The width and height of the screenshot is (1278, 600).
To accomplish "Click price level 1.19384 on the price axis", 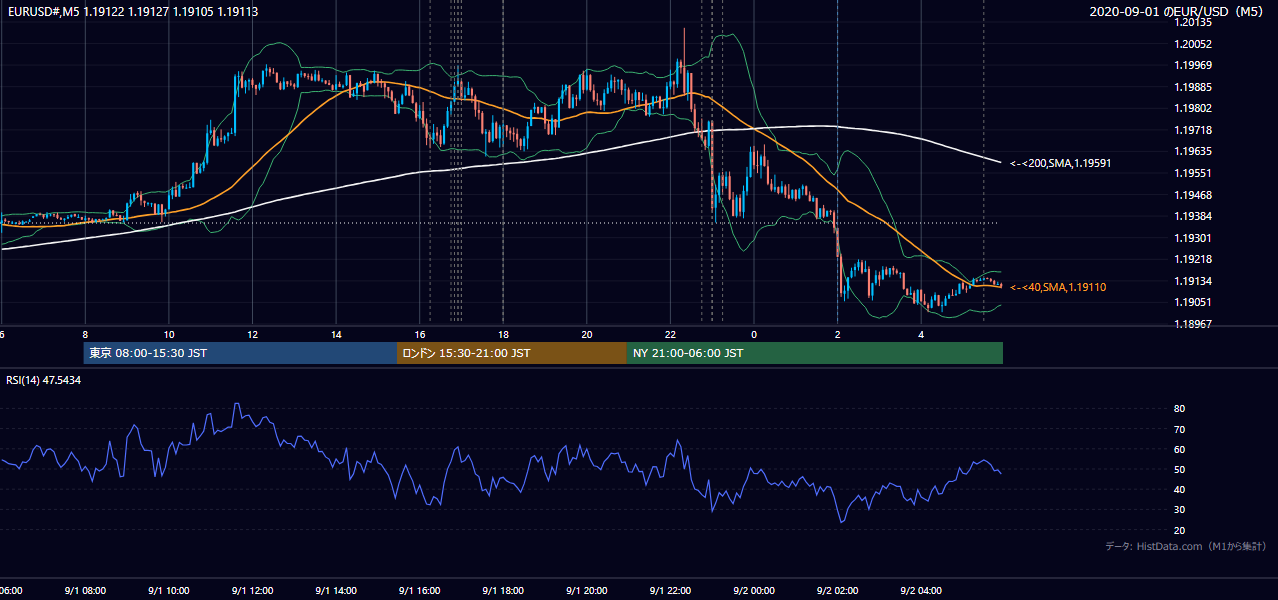I will (1193, 216).
